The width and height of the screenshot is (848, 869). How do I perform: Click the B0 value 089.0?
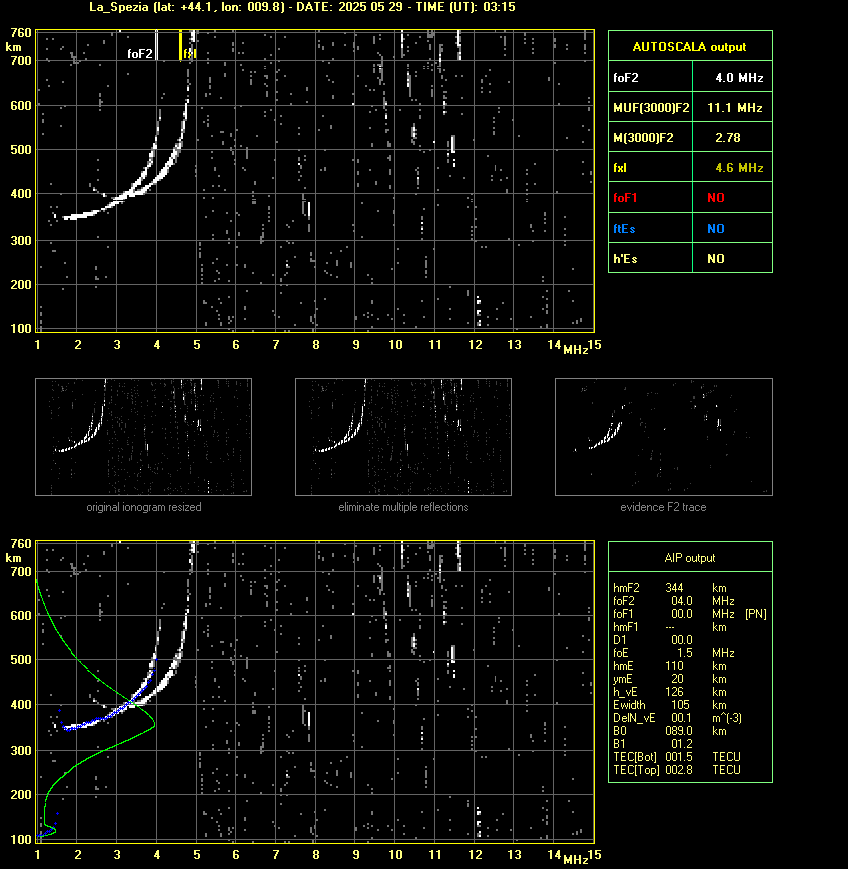coord(679,731)
